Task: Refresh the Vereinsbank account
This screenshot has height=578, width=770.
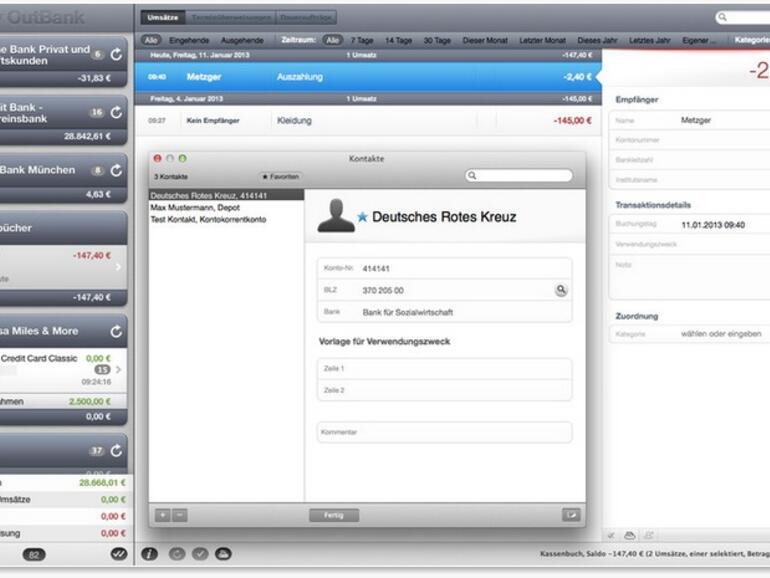Action: point(116,112)
